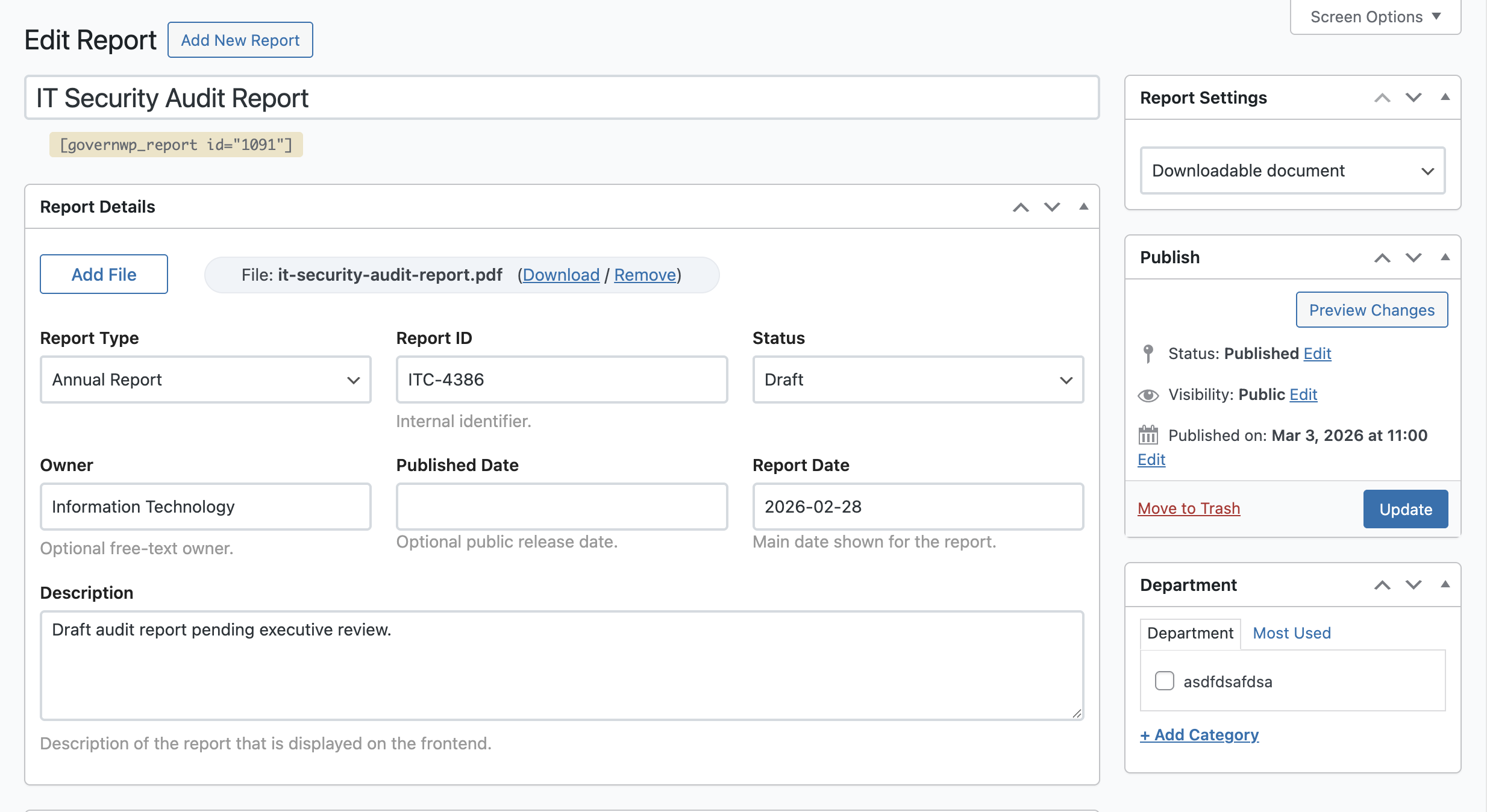The width and height of the screenshot is (1487, 812).
Task: Switch to Most Used tab
Action: click(x=1291, y=633)
